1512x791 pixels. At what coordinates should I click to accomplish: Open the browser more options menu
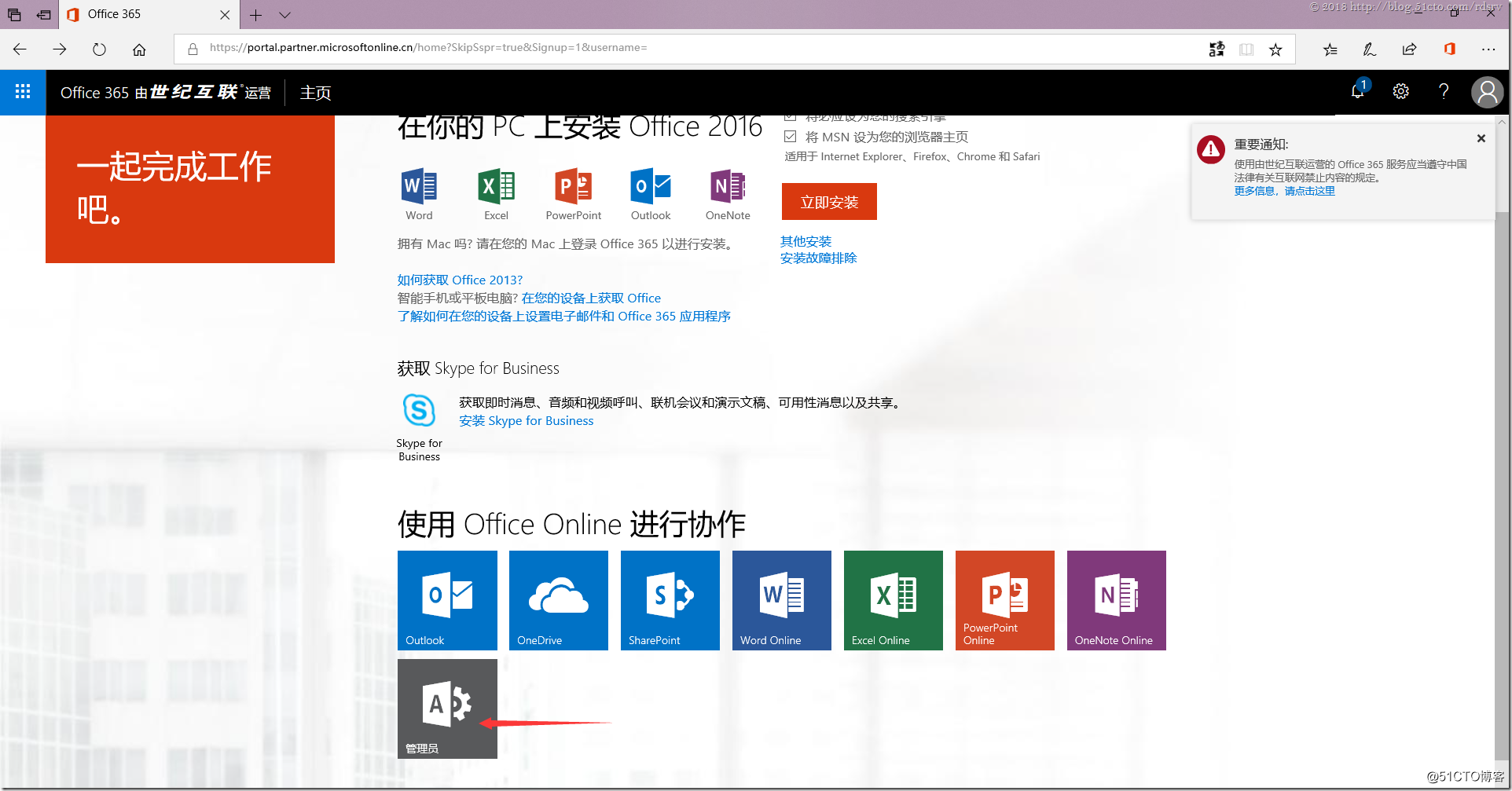pyautogui.click(x=1488, y=49)
